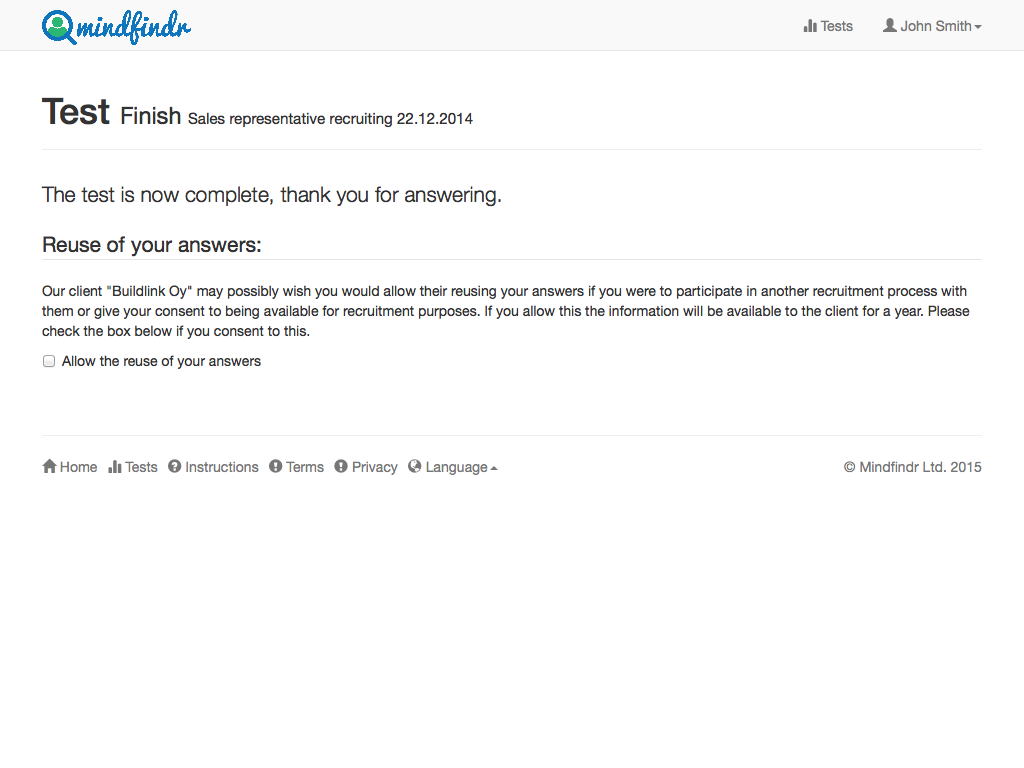This screenshot has height=768, width=1024.
Task: Click the user silhouette icon beside John Smith
Action: coord(889,25)
